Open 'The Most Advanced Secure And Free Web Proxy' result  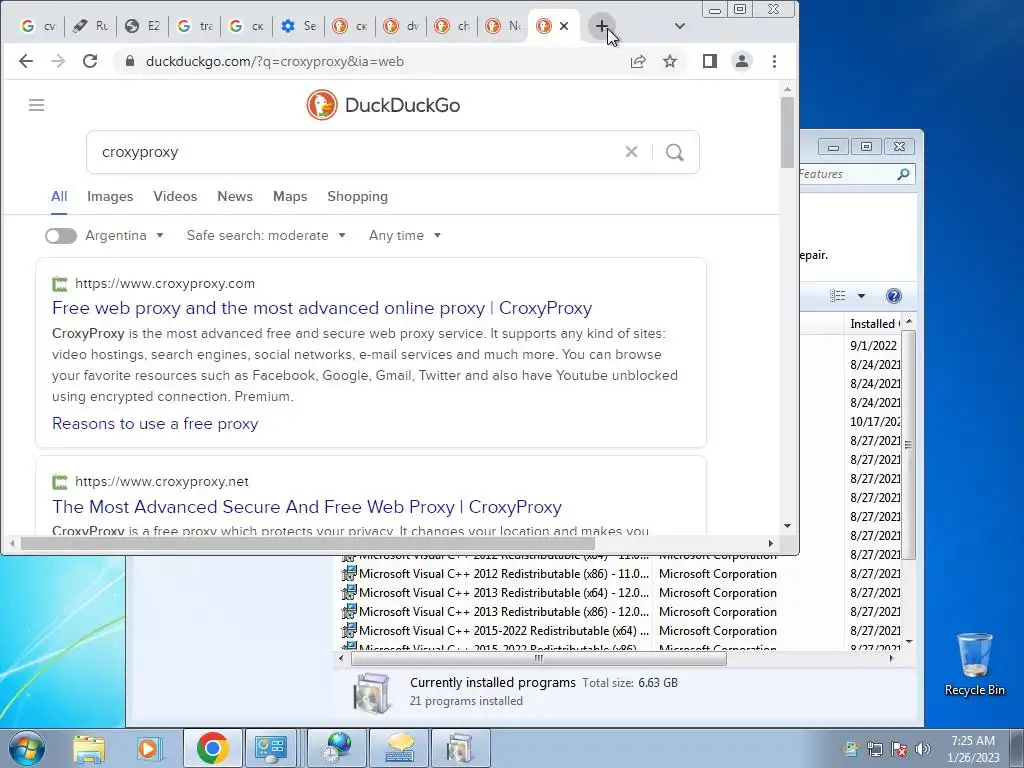coord(307,507)
